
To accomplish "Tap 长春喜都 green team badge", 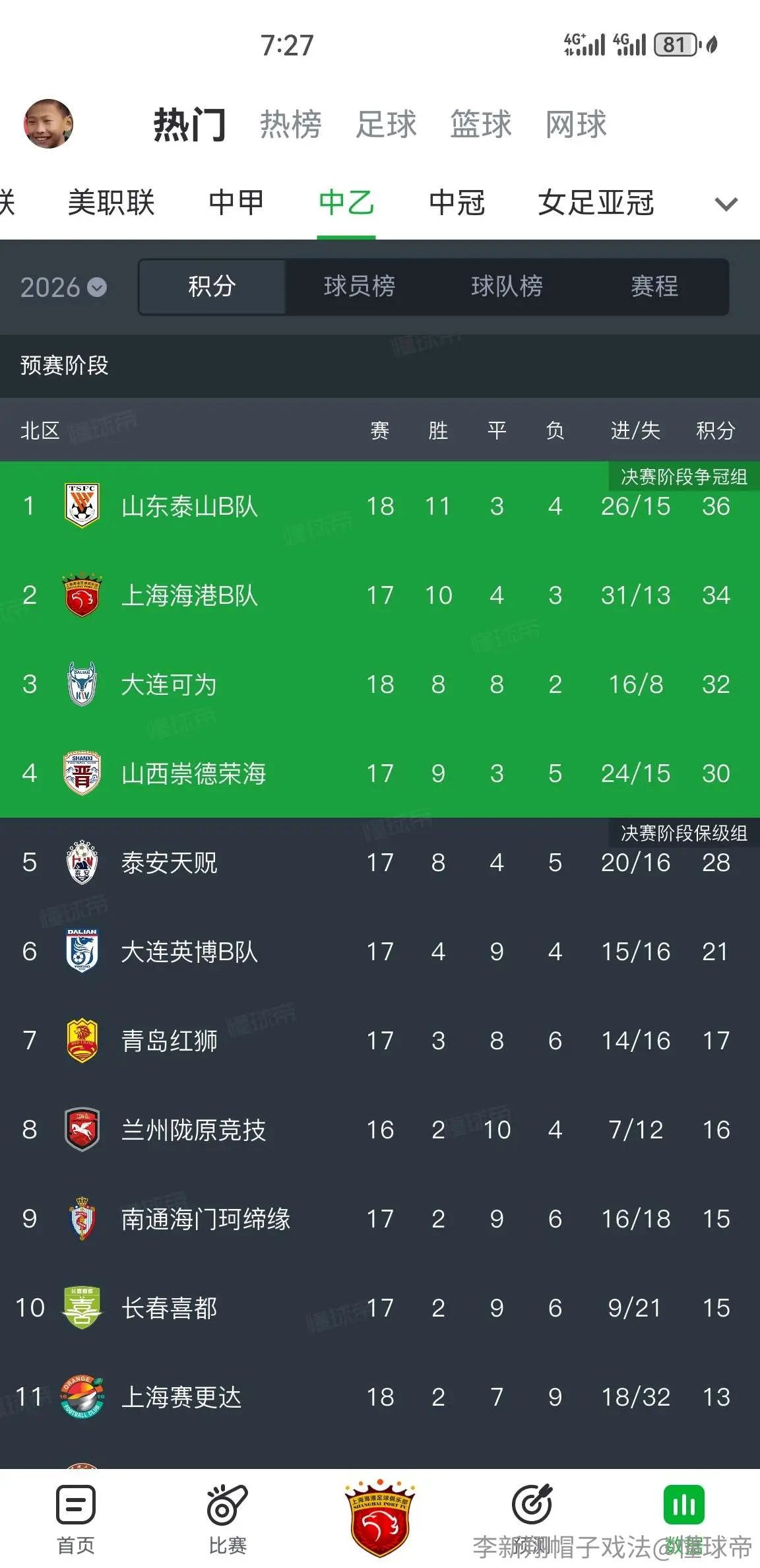I will click(x=82, y=1307).
